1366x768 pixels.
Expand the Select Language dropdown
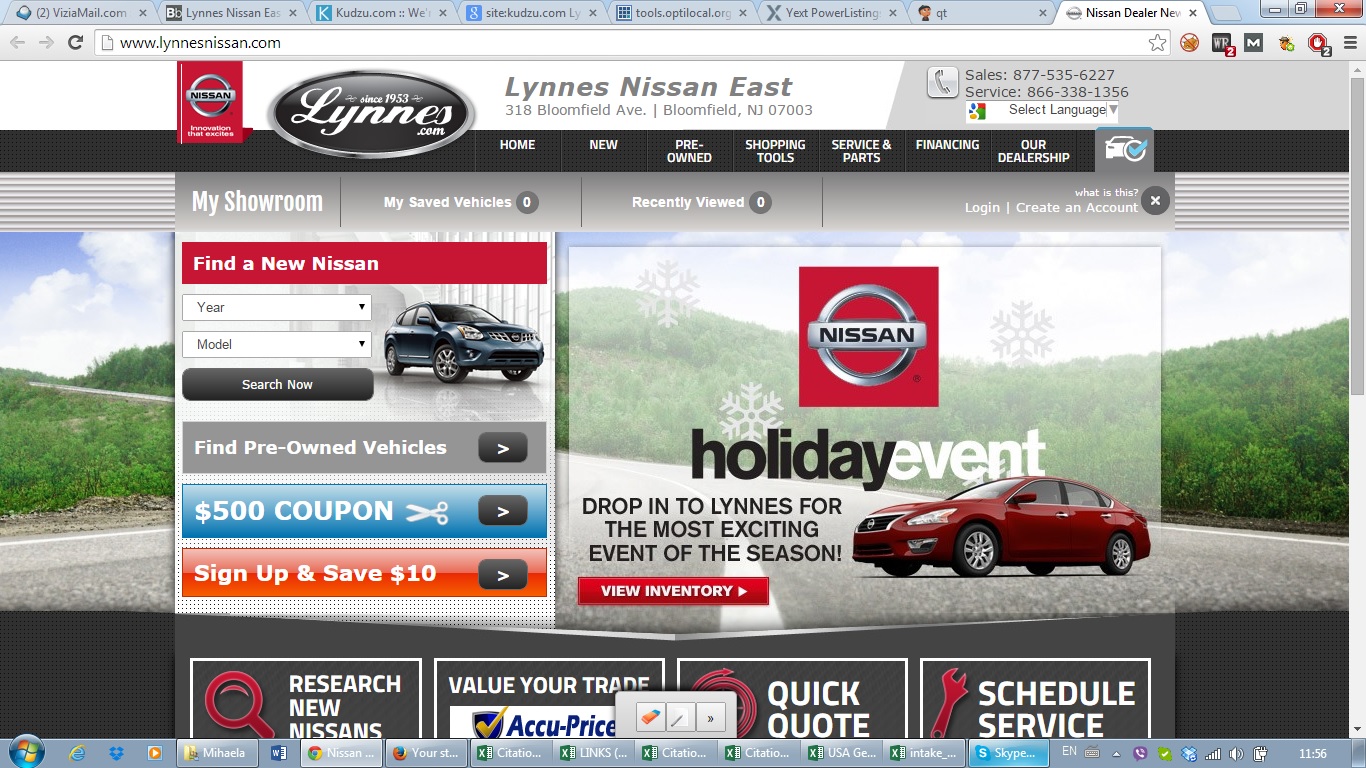pos(1043,110)
